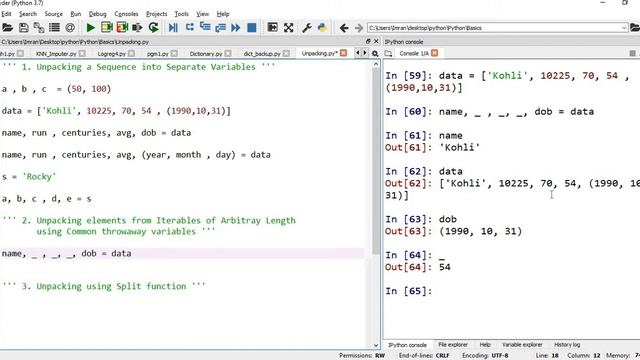
Task: Switch to the Help pane tab
Action: pos(485,345)
